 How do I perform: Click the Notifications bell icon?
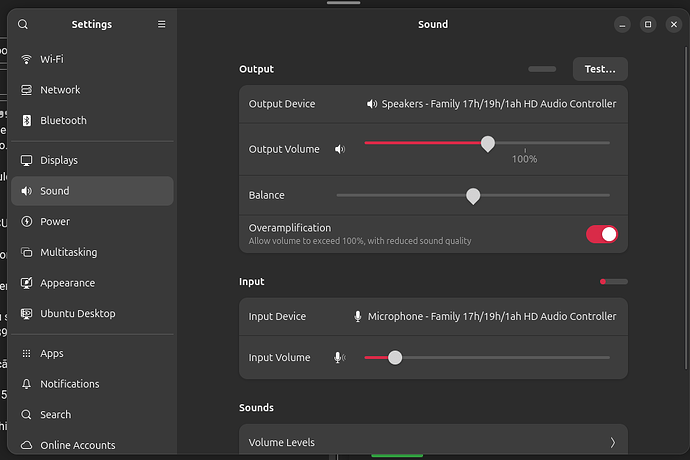26,384
